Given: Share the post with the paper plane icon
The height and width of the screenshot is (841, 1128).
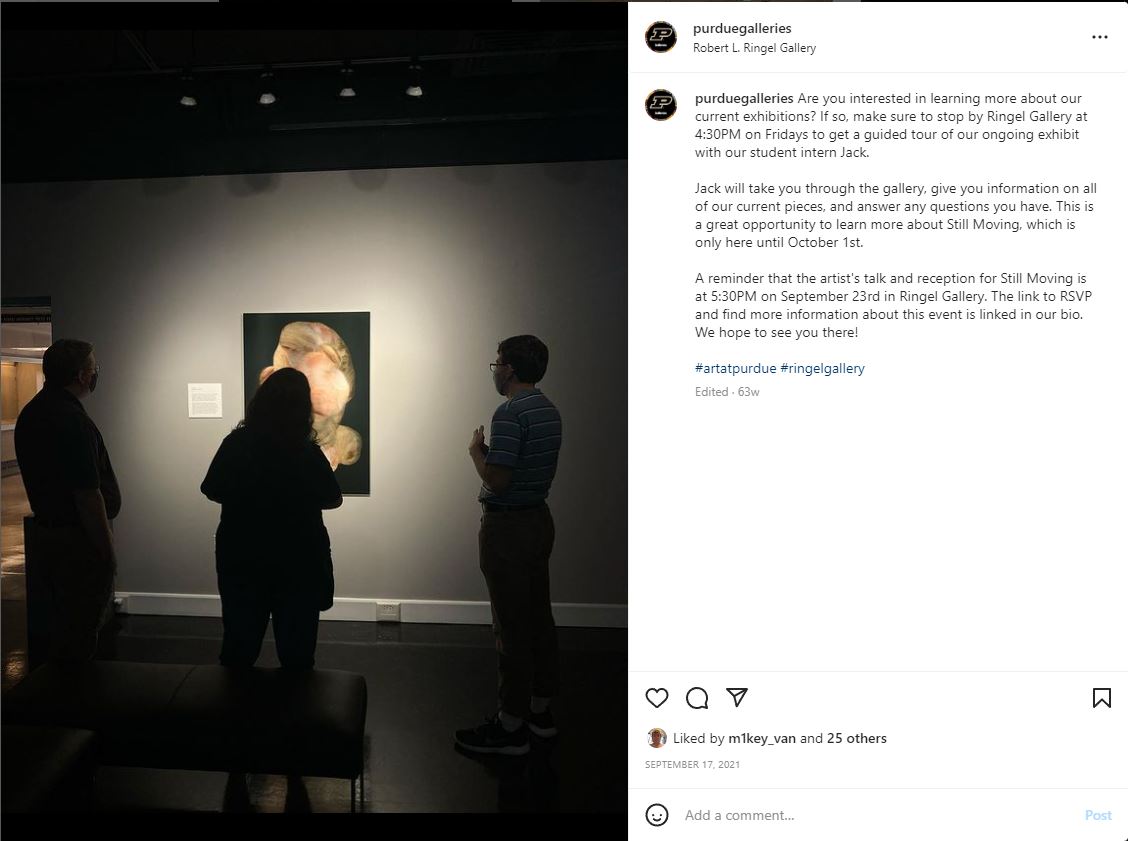Looking at the screenshot, I should coord(737,697).
